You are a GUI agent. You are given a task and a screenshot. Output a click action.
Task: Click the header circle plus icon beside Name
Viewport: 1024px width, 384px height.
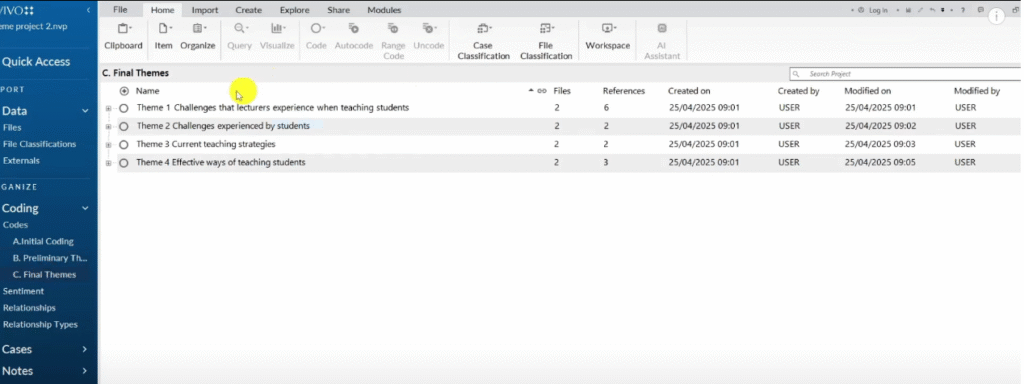[124, 91]
